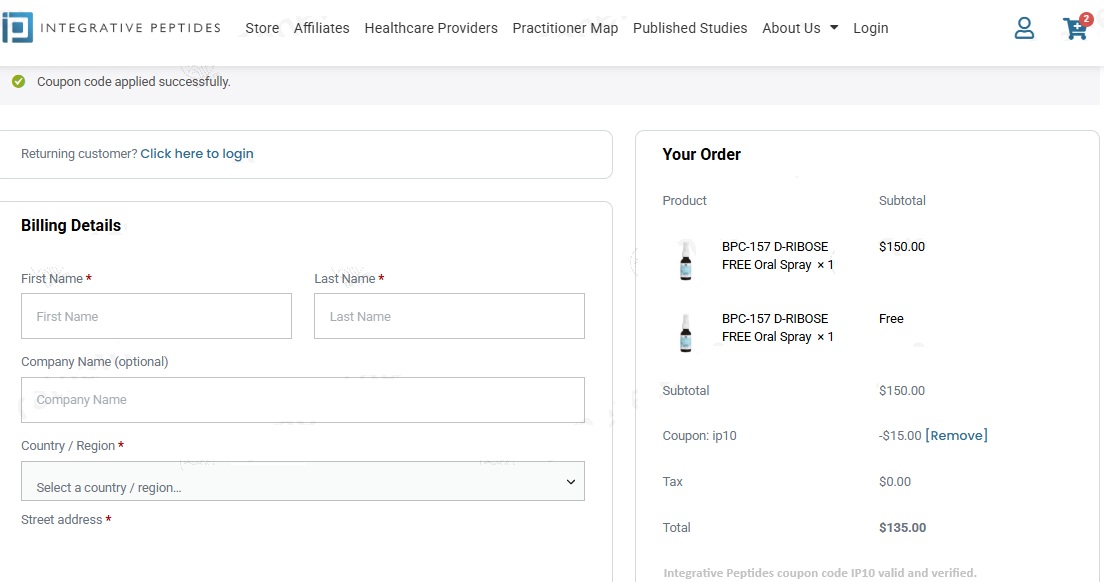Screen dimensions: 1104x582
Task: Open the Affiliates menu item
Action: click(322, 28)
